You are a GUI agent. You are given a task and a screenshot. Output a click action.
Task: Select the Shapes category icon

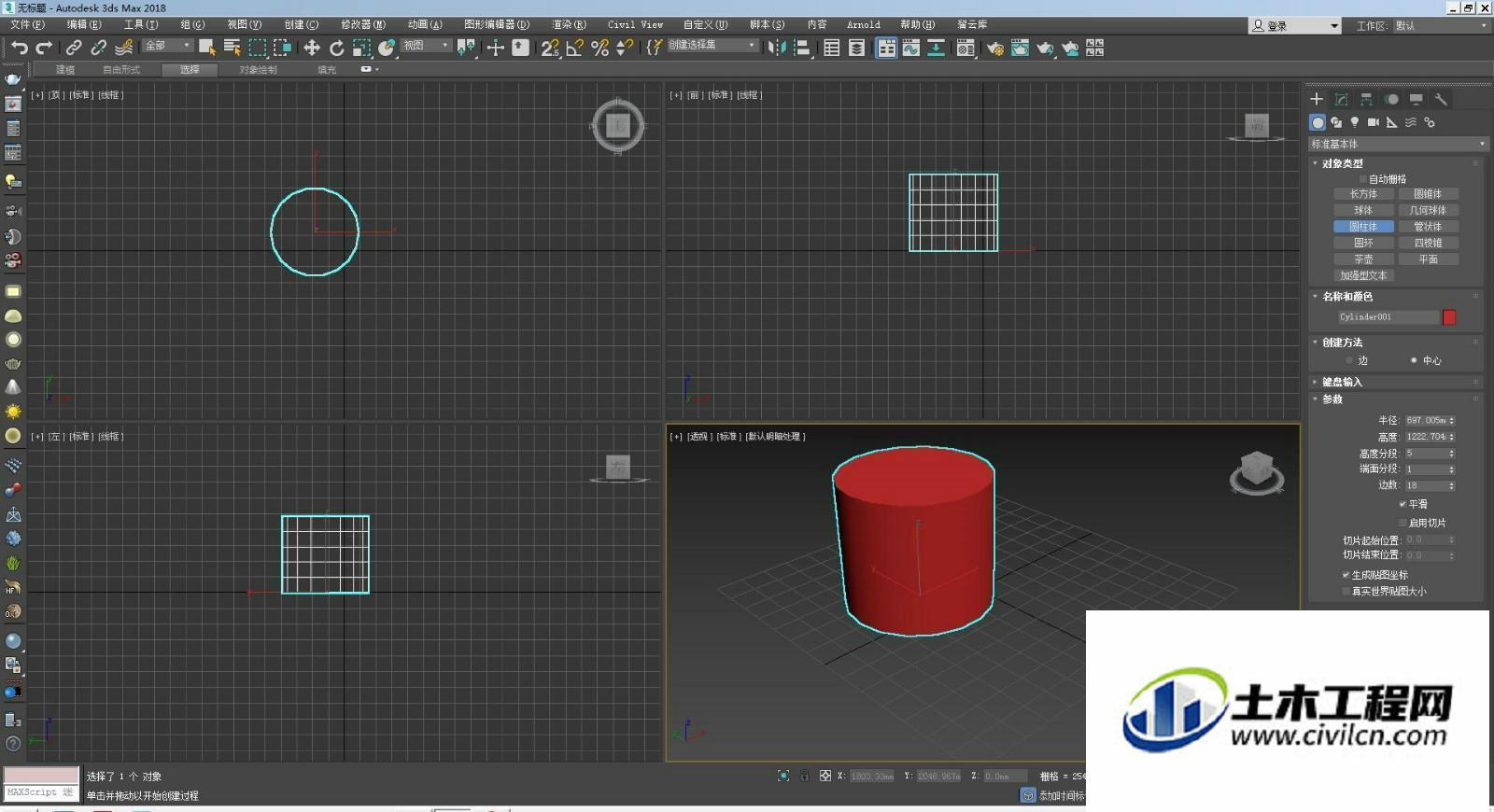pos(1336,122)
